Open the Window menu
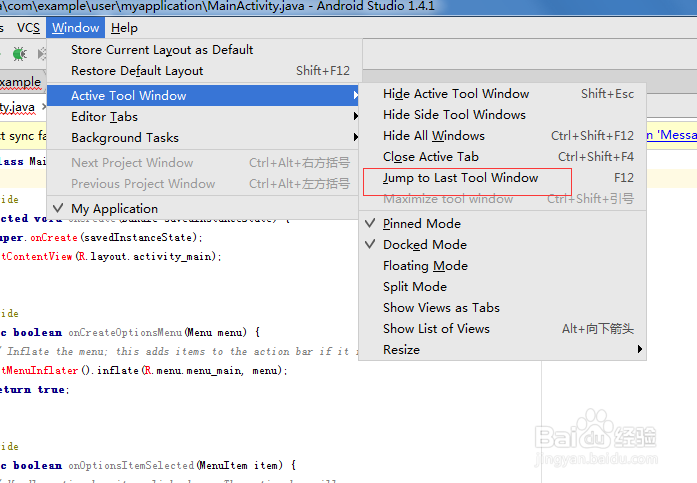 pyautogui.click(x=76, y=28)
